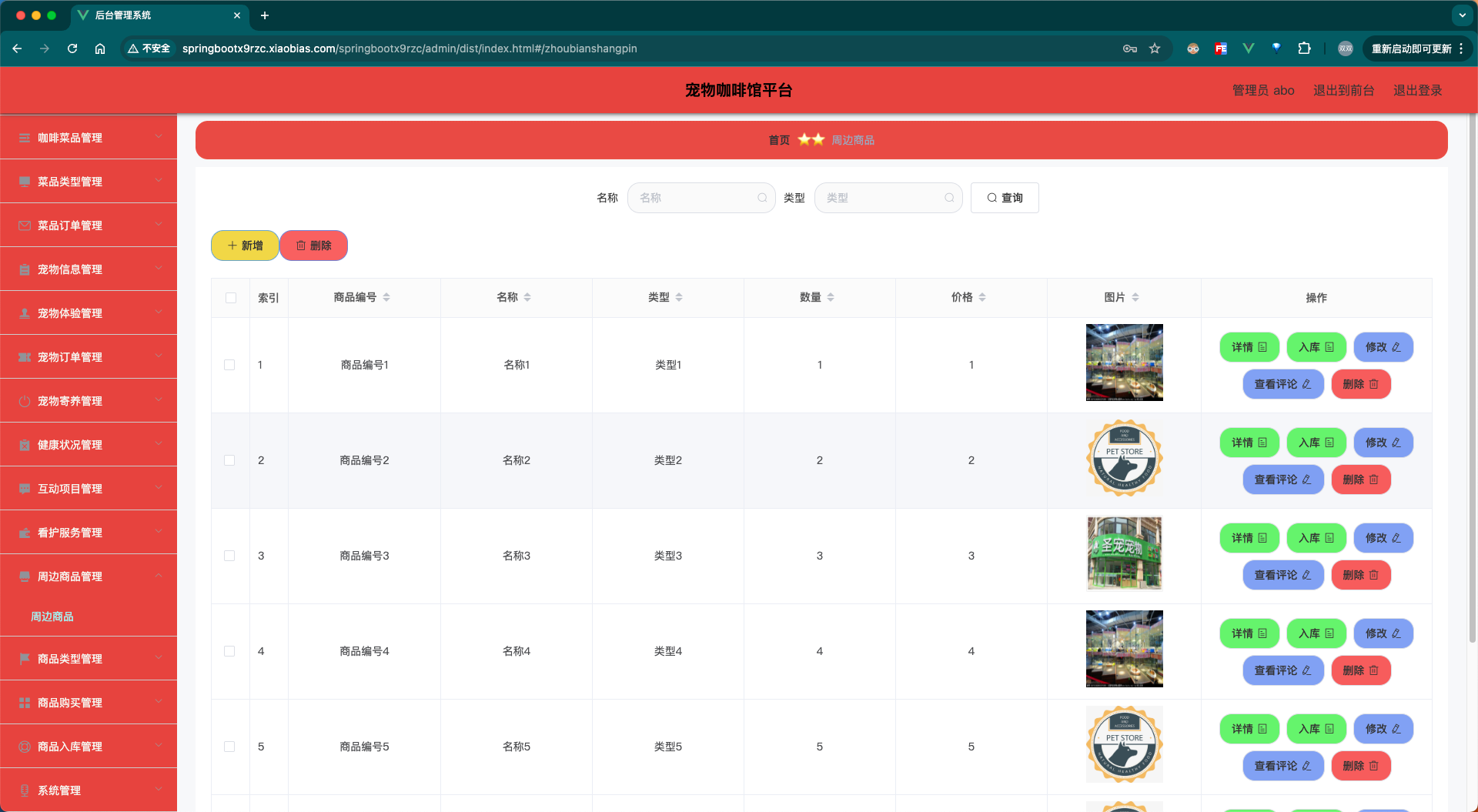
Task: Open the browser tab list dropdown
Action: pos(1462,15)
